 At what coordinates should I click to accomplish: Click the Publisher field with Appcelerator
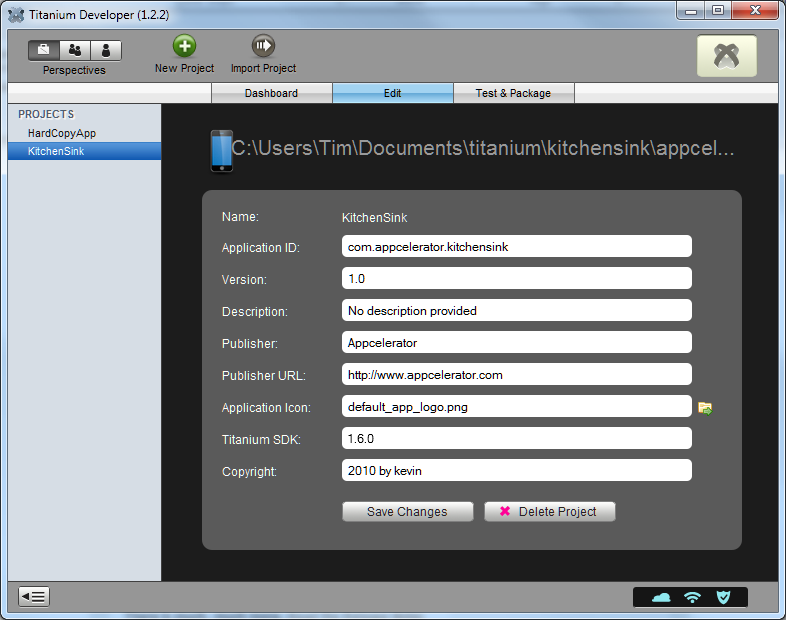tap(517, 342)
